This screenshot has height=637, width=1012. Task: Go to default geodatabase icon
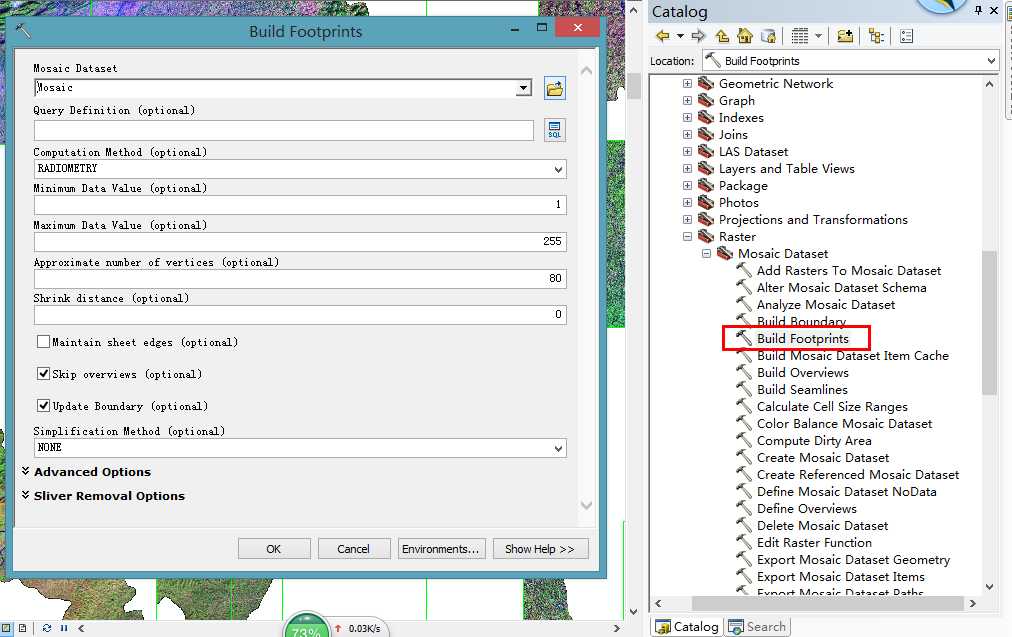[768, 36]
